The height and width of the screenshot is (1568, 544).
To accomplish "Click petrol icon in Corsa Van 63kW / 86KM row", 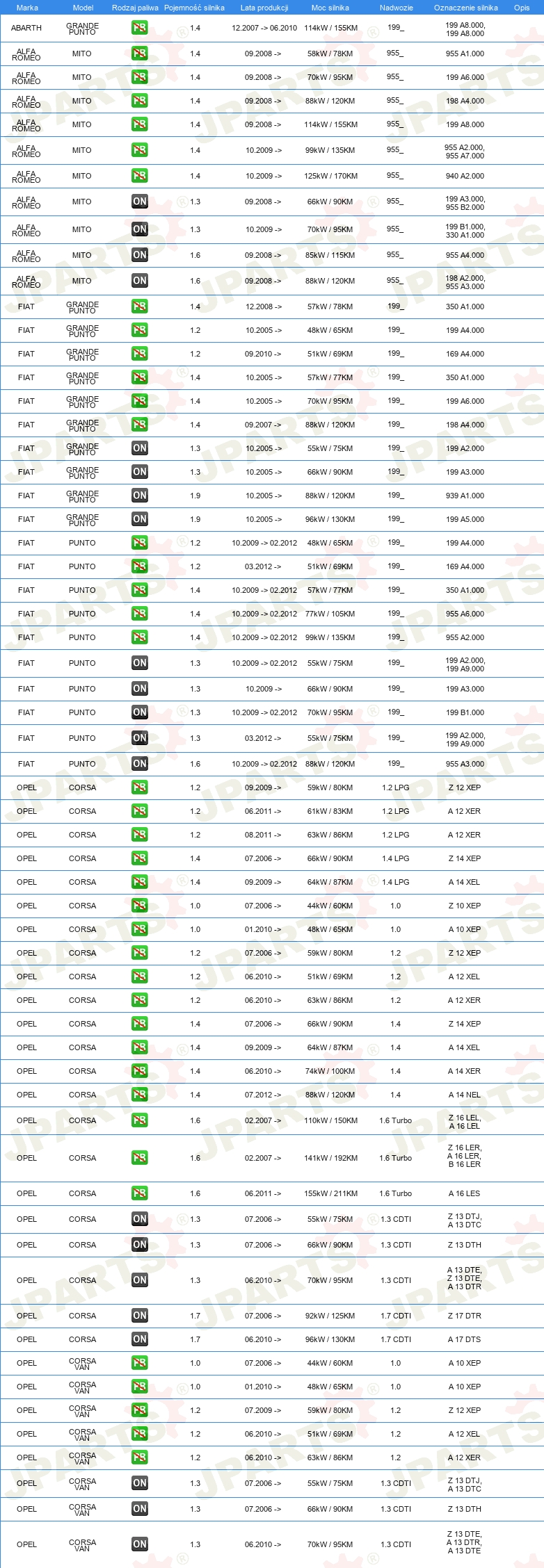I will click(140, 1457).
